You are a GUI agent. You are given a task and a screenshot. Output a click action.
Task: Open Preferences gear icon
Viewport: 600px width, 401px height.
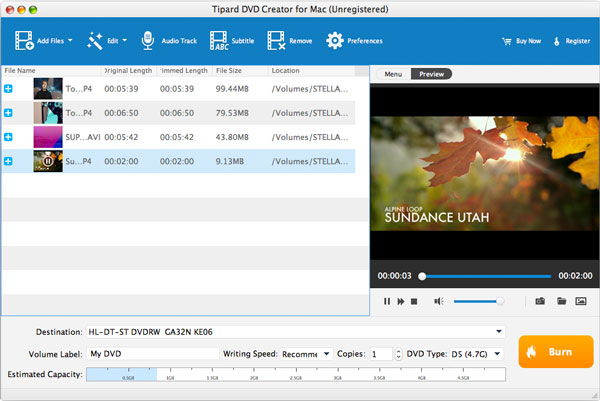point(335,41)
